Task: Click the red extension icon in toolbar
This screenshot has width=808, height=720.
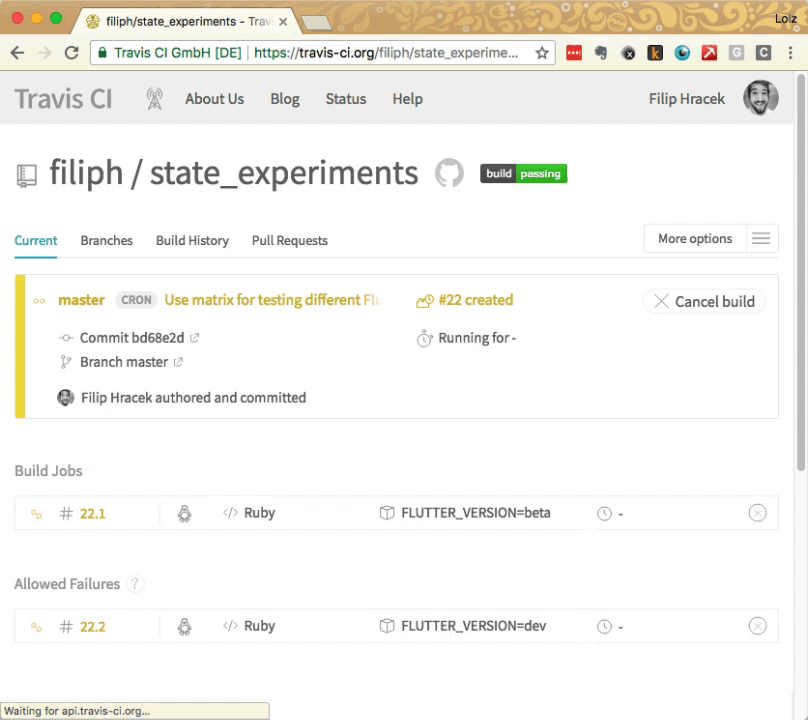Action: pos(574,53)
